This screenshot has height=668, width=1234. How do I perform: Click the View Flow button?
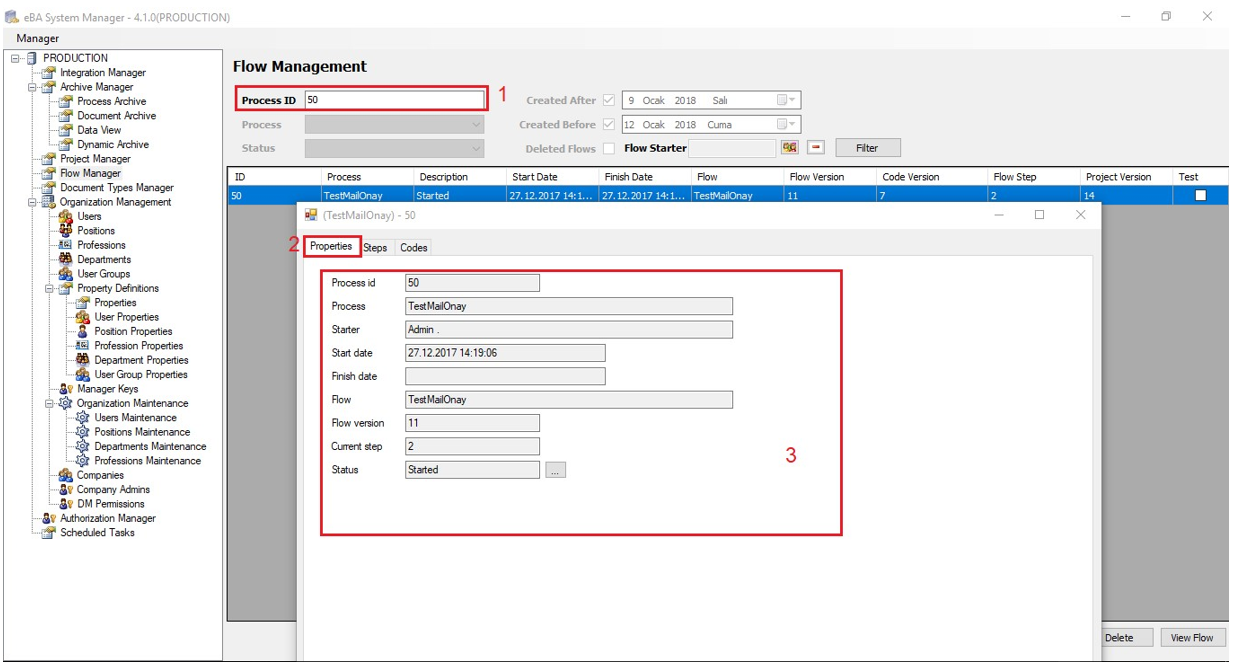click(x=1191, y=638)
